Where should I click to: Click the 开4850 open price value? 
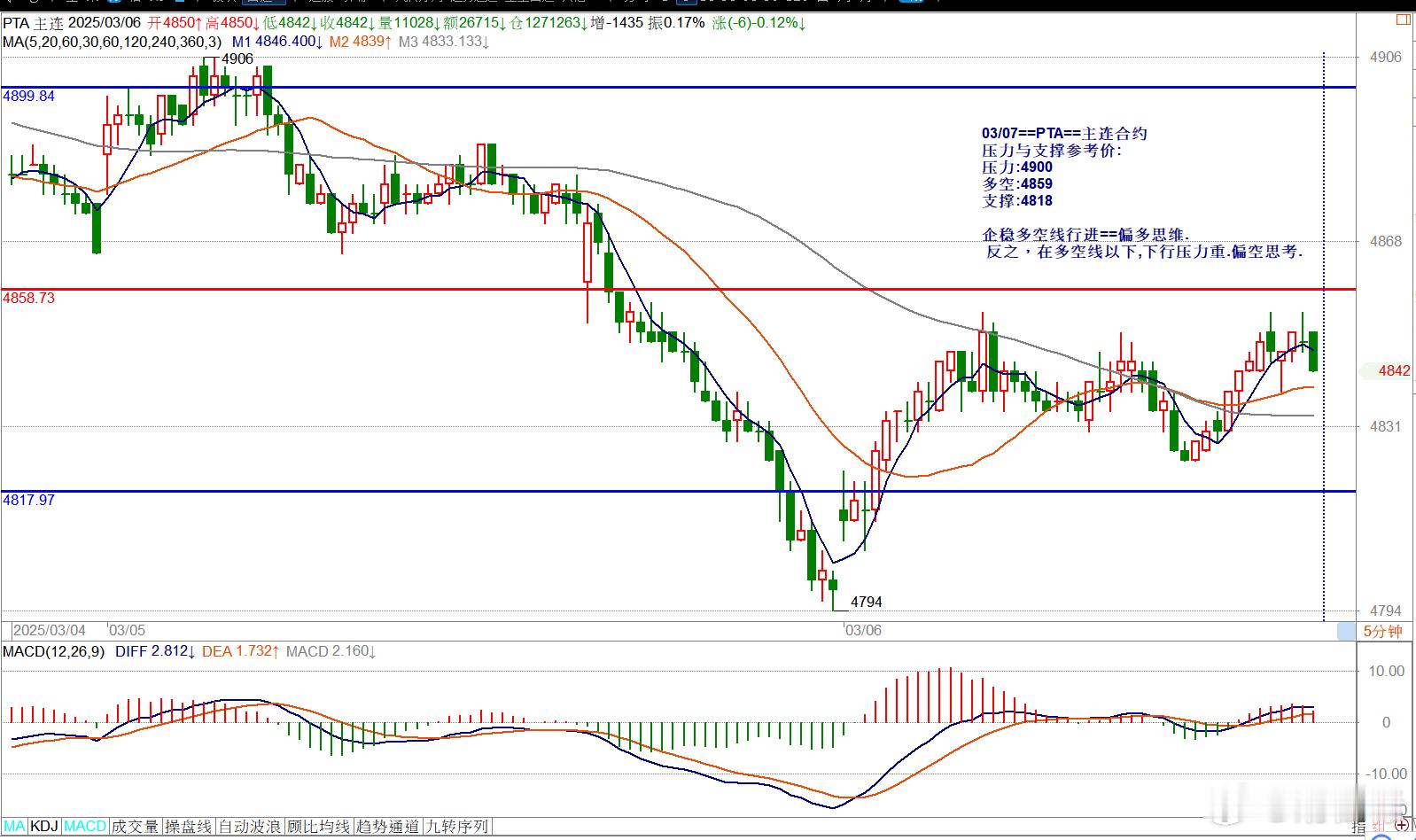click(175, 23)
